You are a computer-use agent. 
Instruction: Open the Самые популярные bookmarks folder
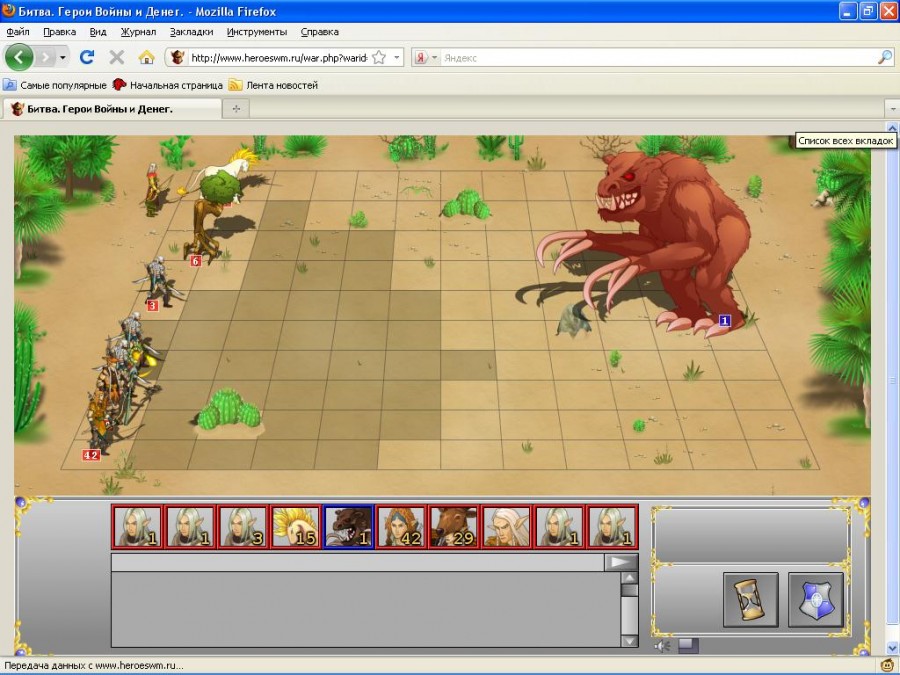(55, 85)
